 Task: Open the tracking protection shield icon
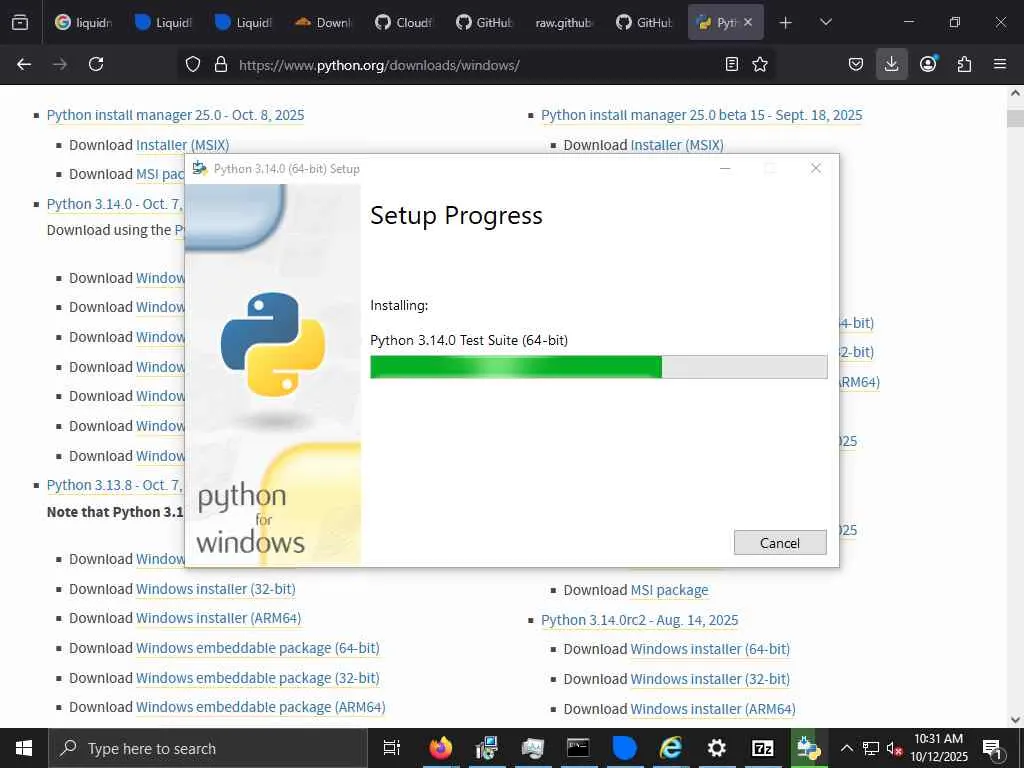[193, 64]
